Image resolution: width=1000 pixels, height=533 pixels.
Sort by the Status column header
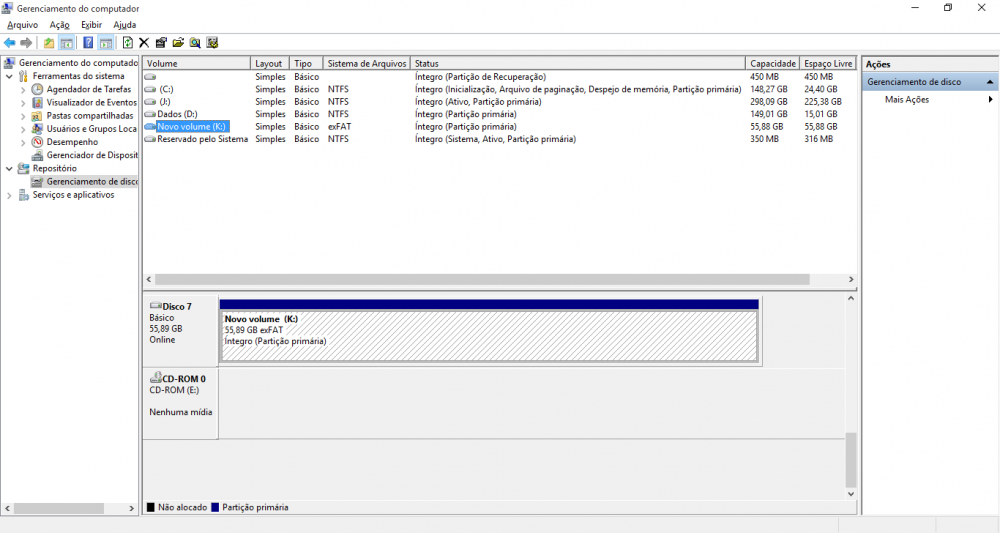578,63
